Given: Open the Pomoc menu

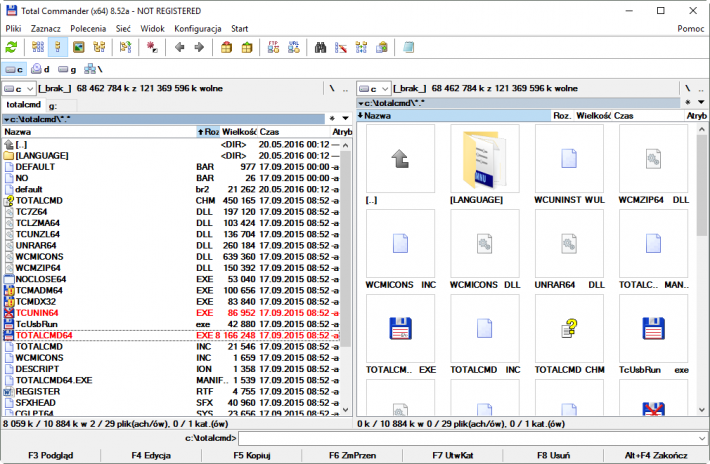Looking at the screenshot, I should click(x=691, y=29).
